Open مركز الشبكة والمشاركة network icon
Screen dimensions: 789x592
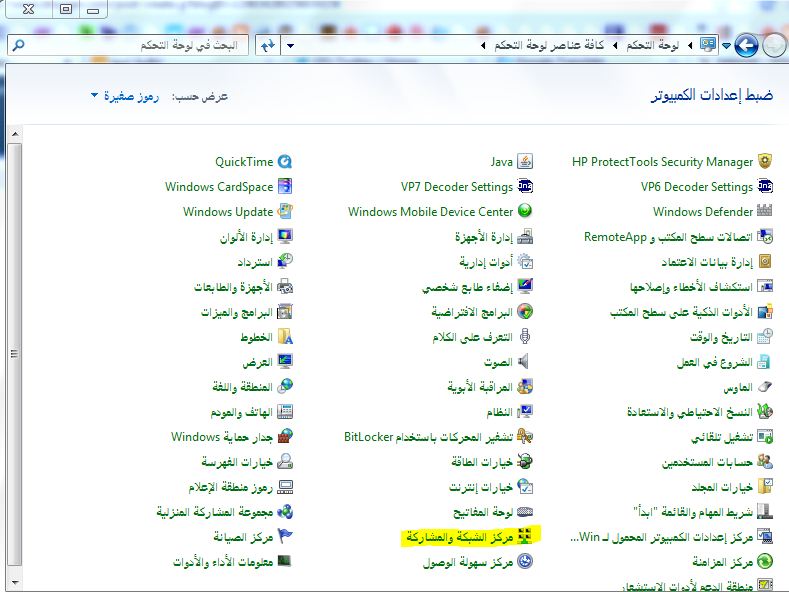(x=525, y=537)
